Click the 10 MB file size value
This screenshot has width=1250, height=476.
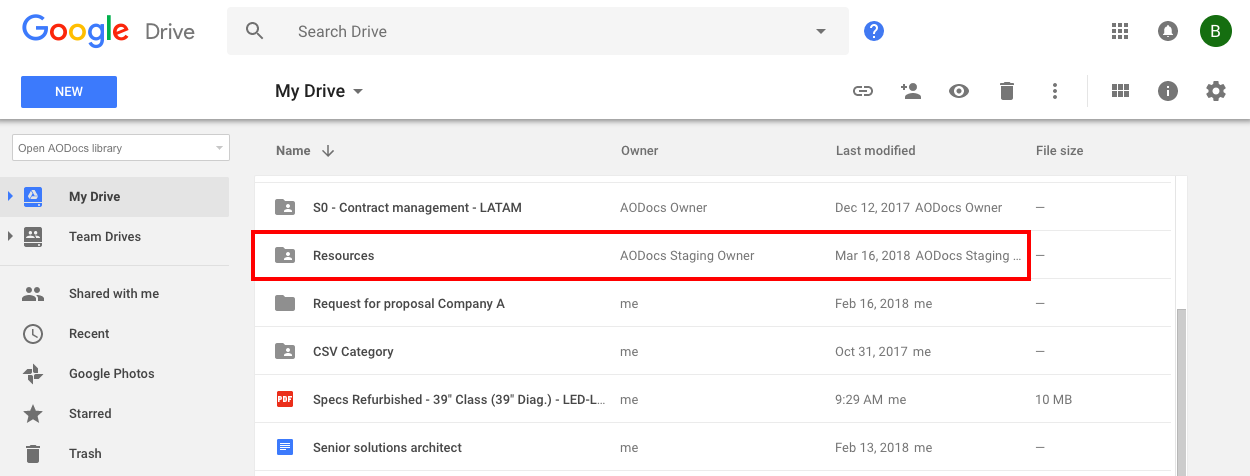click(1053, 400)
